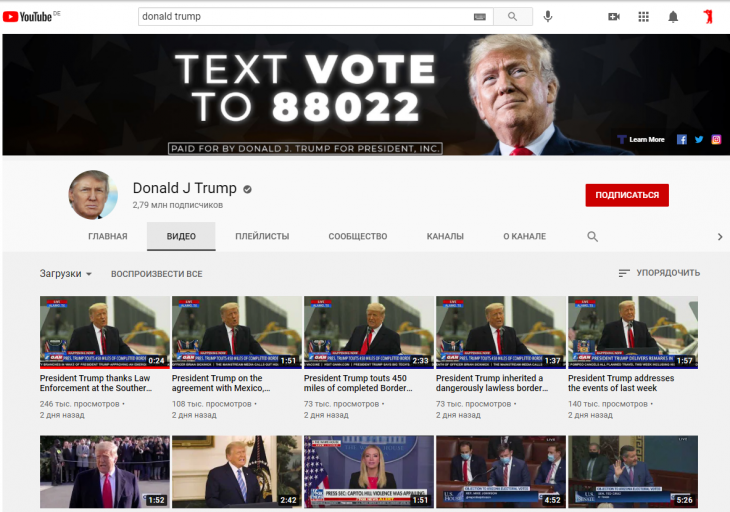Image resolution: width=730 pixels, height=512 pixels.
Task: Click the sort lines icon next to УПОРЯДОЧИТЬ
Action: click(x=624, y=273)
